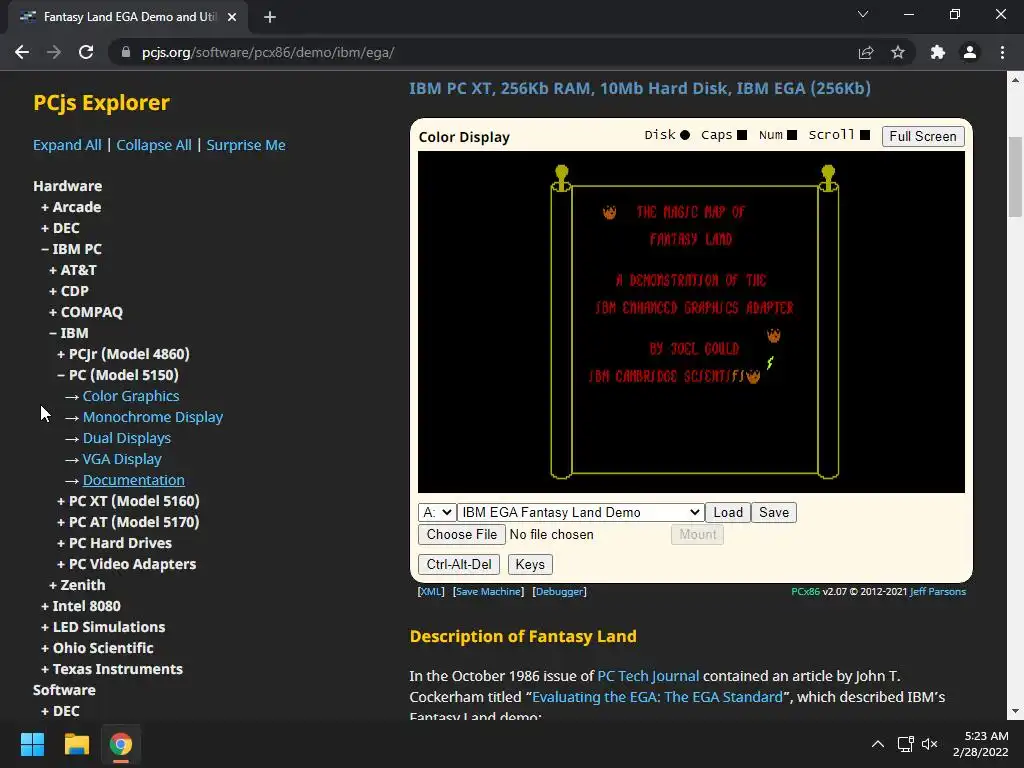Click the network icon in system tray
Image resolution: width=1024 pixels, height=768 pixels.
905,744
